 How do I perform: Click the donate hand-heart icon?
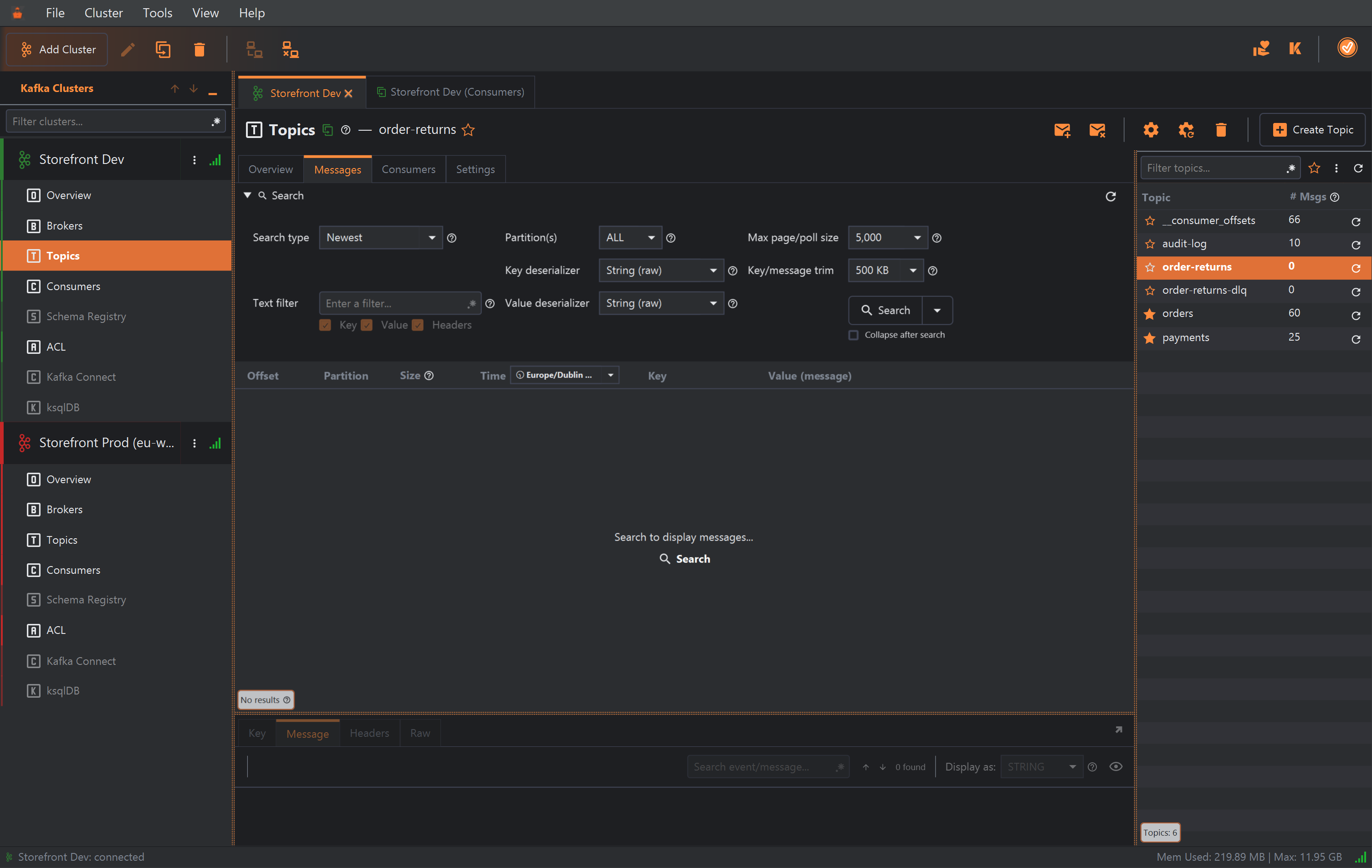pos(1261,48)
